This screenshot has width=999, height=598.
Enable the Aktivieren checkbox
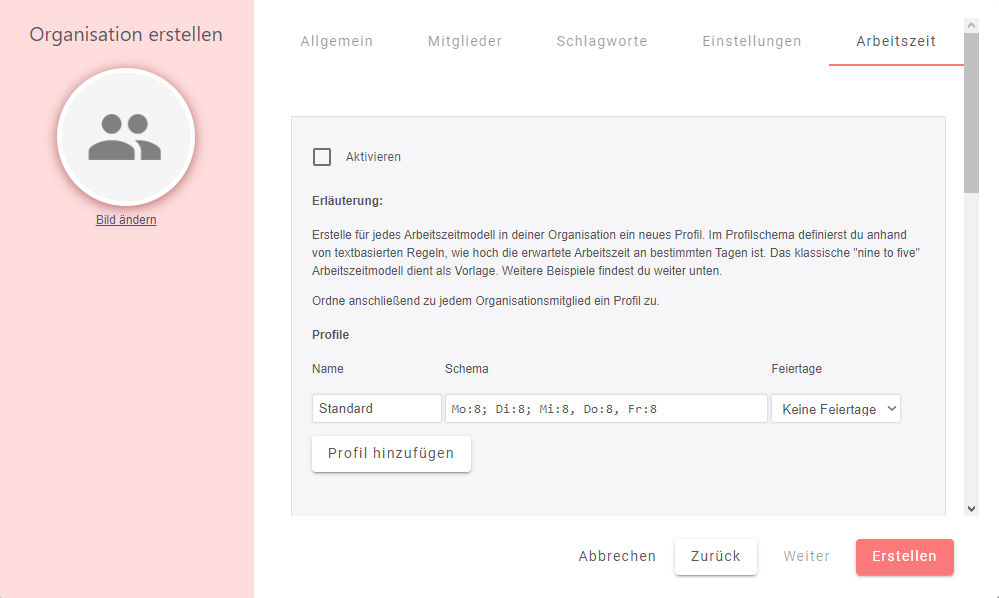tap(322, 157)
